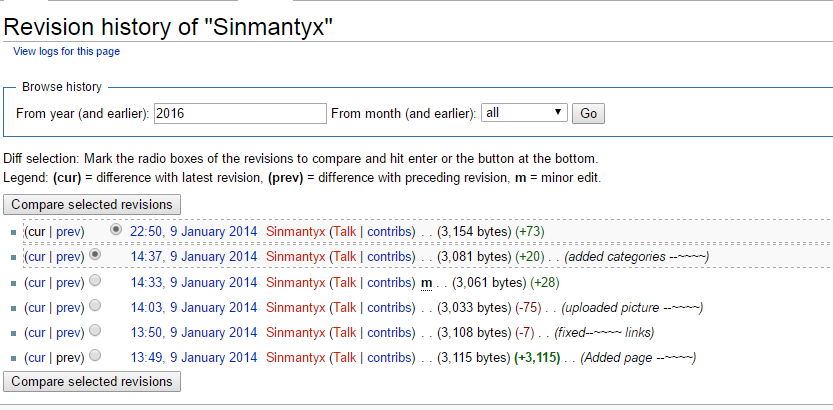
Task: Select the radio button for 14:37 revision
Action: tap(95, 254)
